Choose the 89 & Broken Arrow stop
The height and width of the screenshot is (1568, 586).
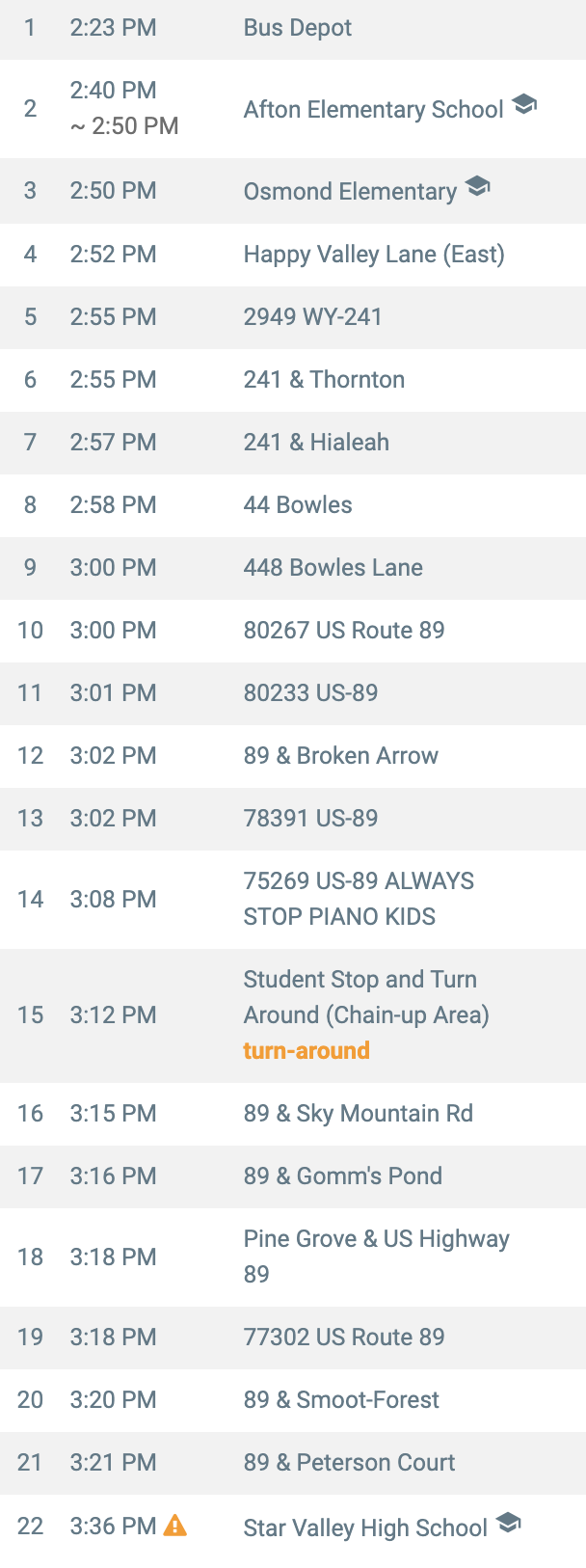[340, 756]
